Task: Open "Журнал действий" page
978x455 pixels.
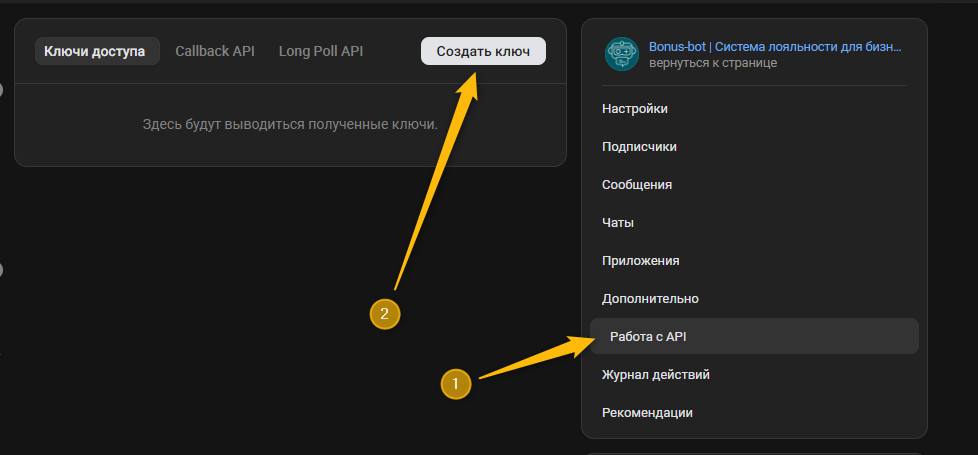Action: (x=656, y=375)
